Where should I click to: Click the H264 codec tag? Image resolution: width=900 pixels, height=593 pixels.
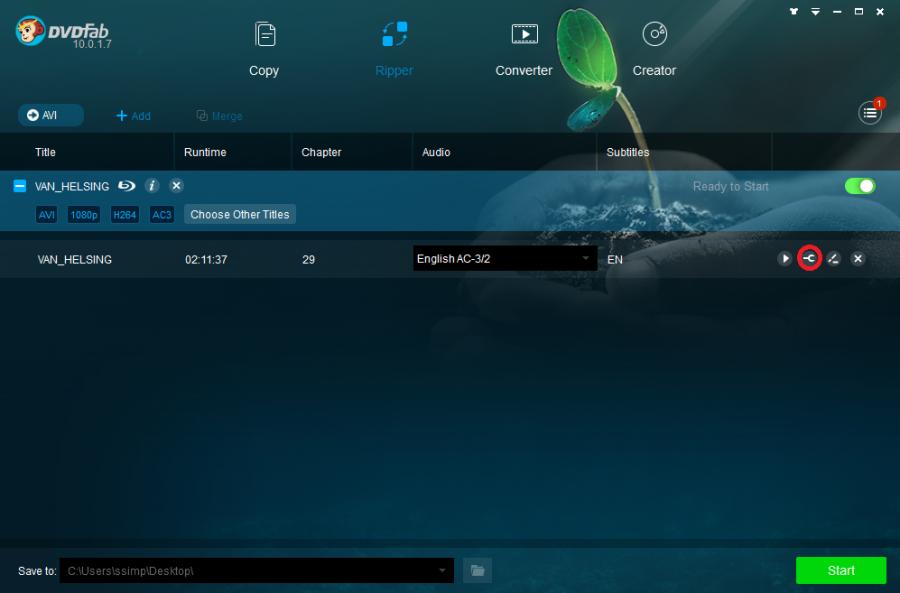[x=125, y=215]
